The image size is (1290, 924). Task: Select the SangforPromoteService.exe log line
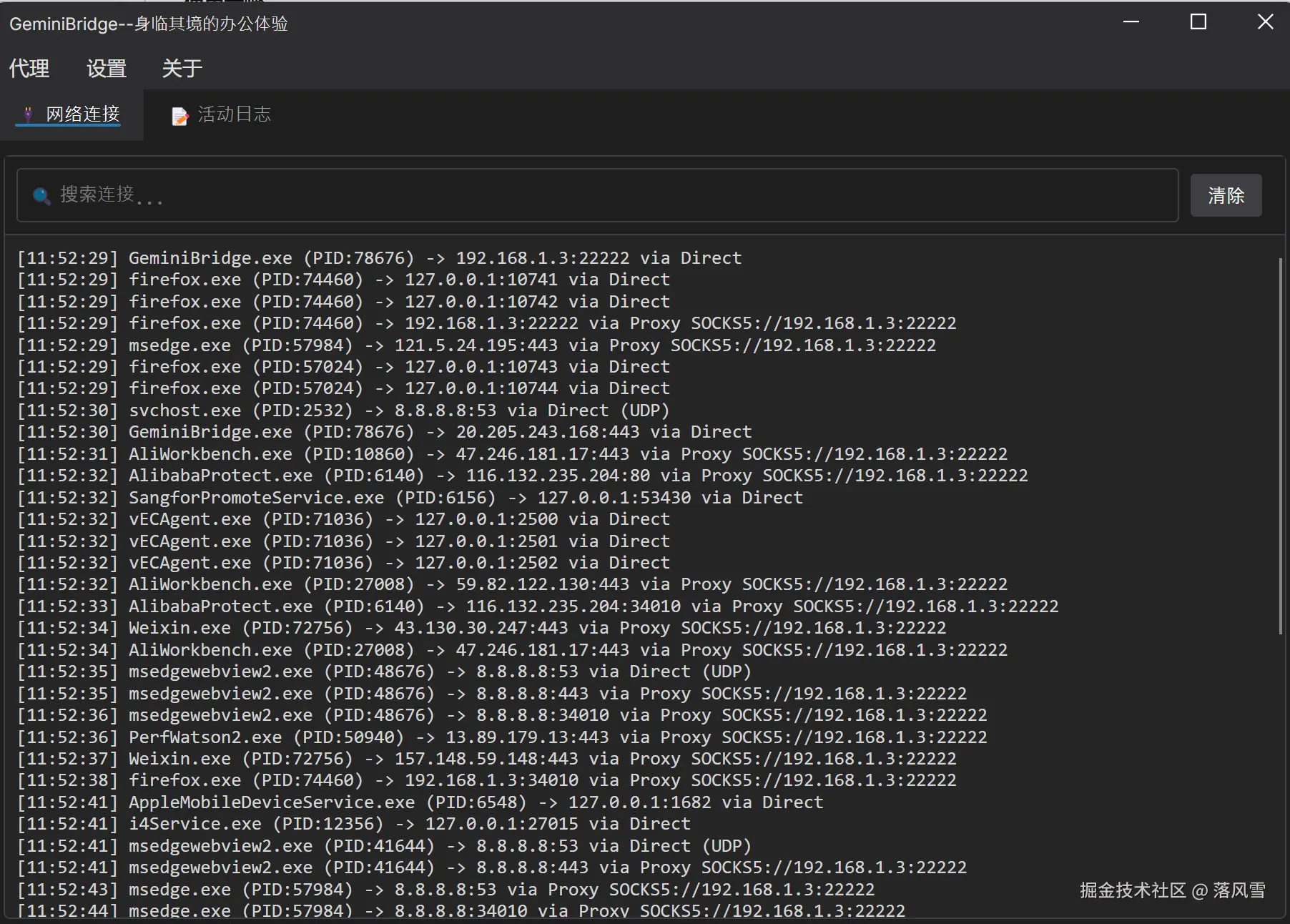coord(410,498)
